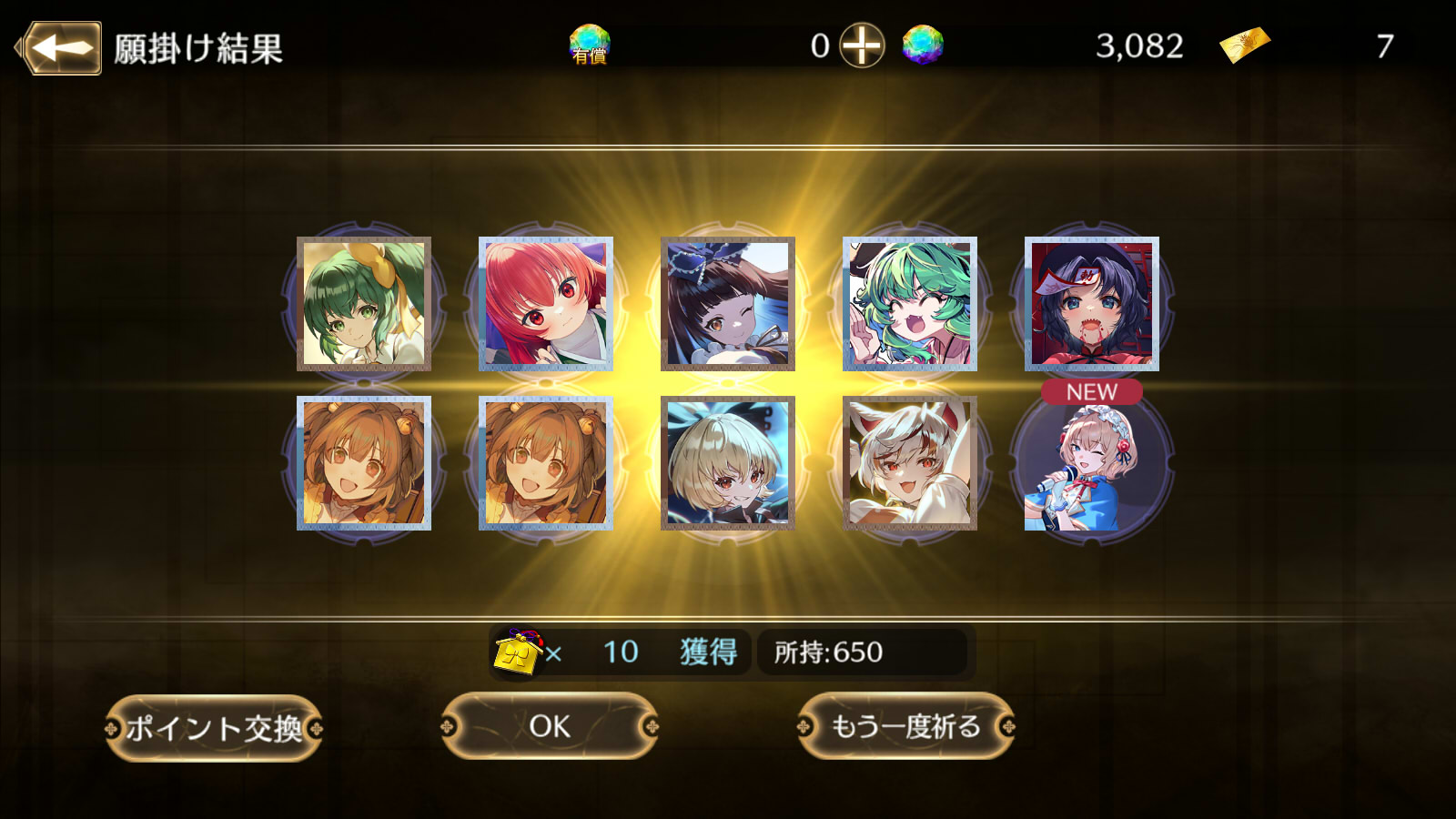Select the green-haired character with yellow ribbon

pyautogui.click(x=364, y=304)
